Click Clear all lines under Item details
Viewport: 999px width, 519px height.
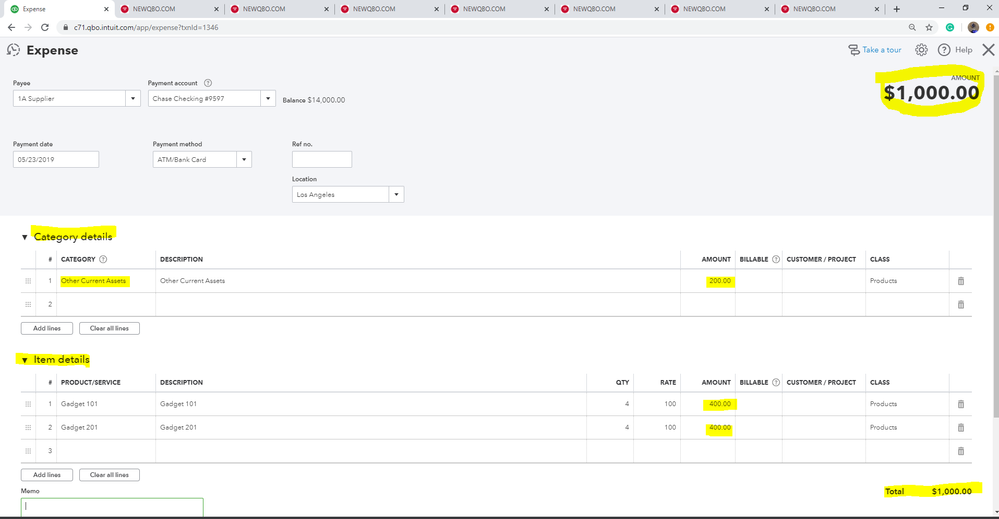tap(110, 475)
